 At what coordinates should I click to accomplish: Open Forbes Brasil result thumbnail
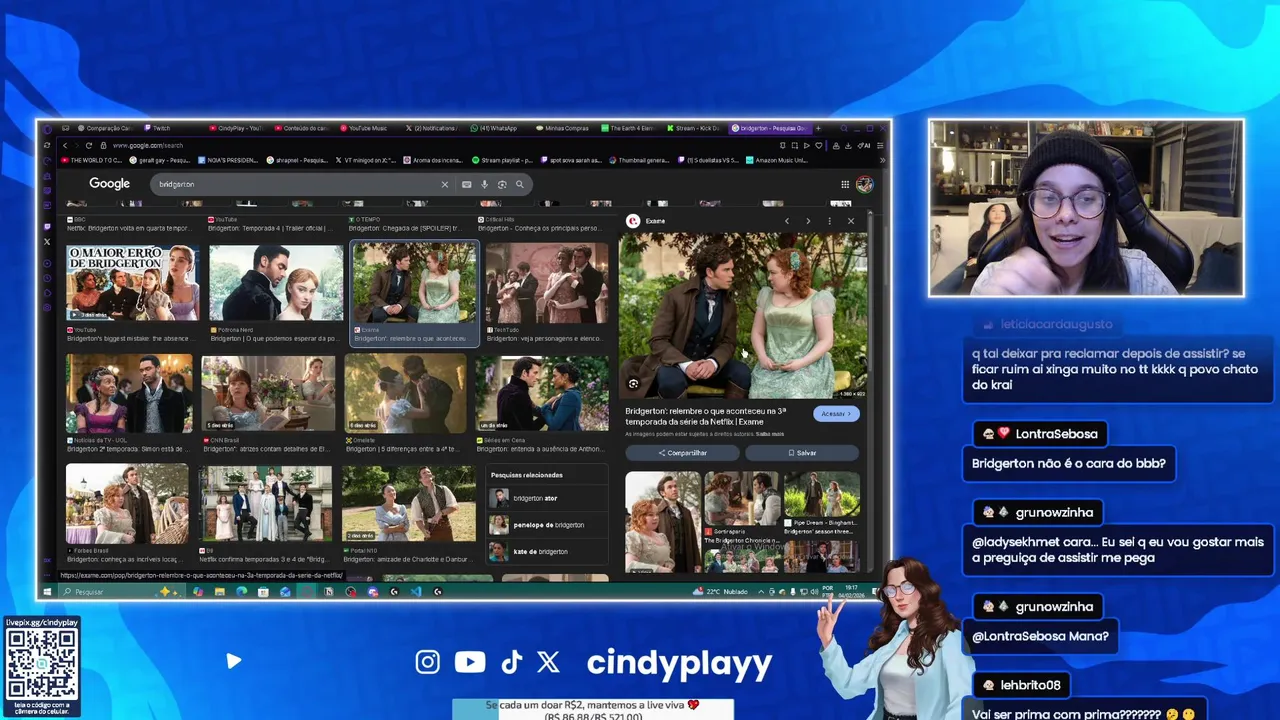coord(127,504)
